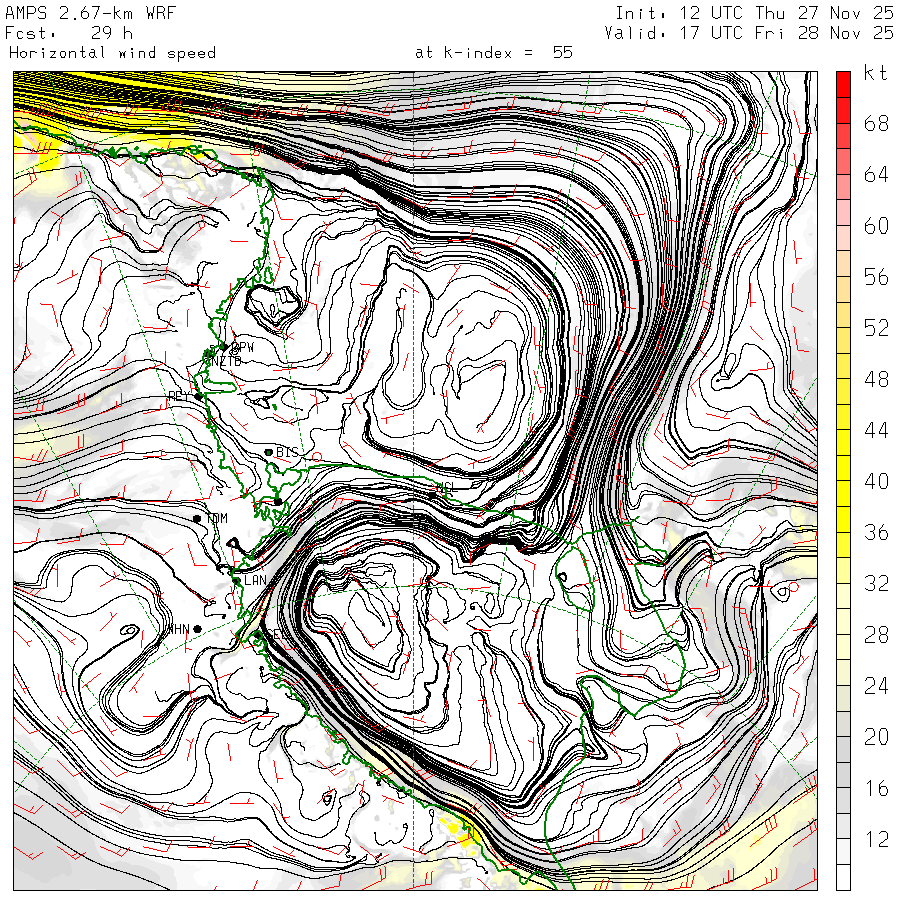Select the 64 value on the color scale
This screenshot has height=900, width=900.
tap(876, 174)
